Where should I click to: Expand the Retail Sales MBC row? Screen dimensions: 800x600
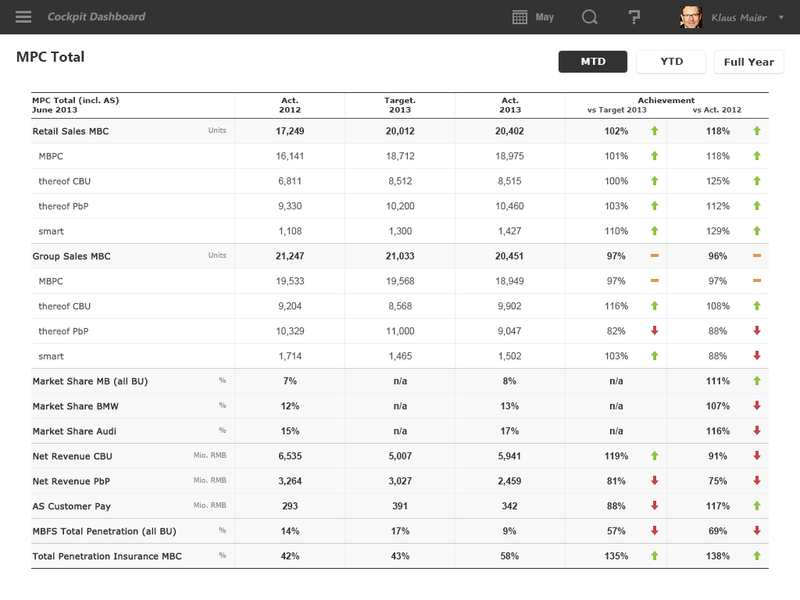coord(71,131)
